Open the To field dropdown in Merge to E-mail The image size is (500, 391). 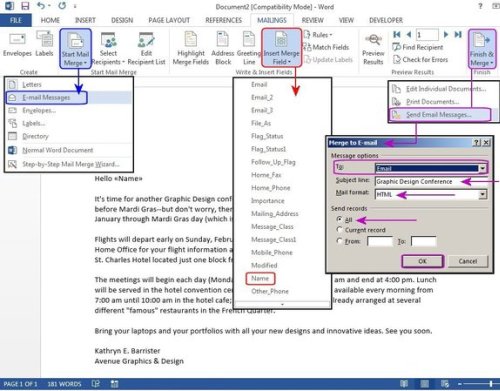click(x=482, y=168)
